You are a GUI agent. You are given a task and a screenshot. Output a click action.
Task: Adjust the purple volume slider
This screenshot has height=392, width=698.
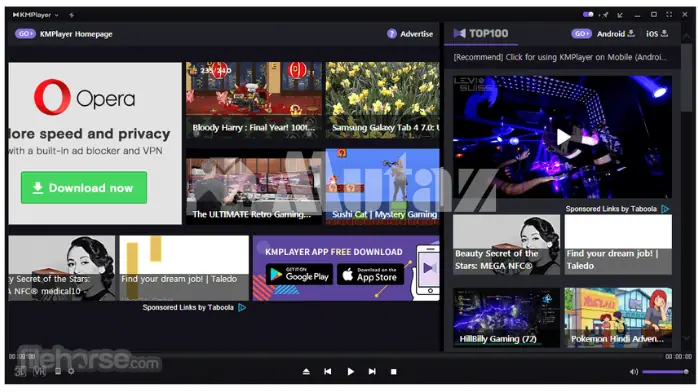tap(666, 372)
